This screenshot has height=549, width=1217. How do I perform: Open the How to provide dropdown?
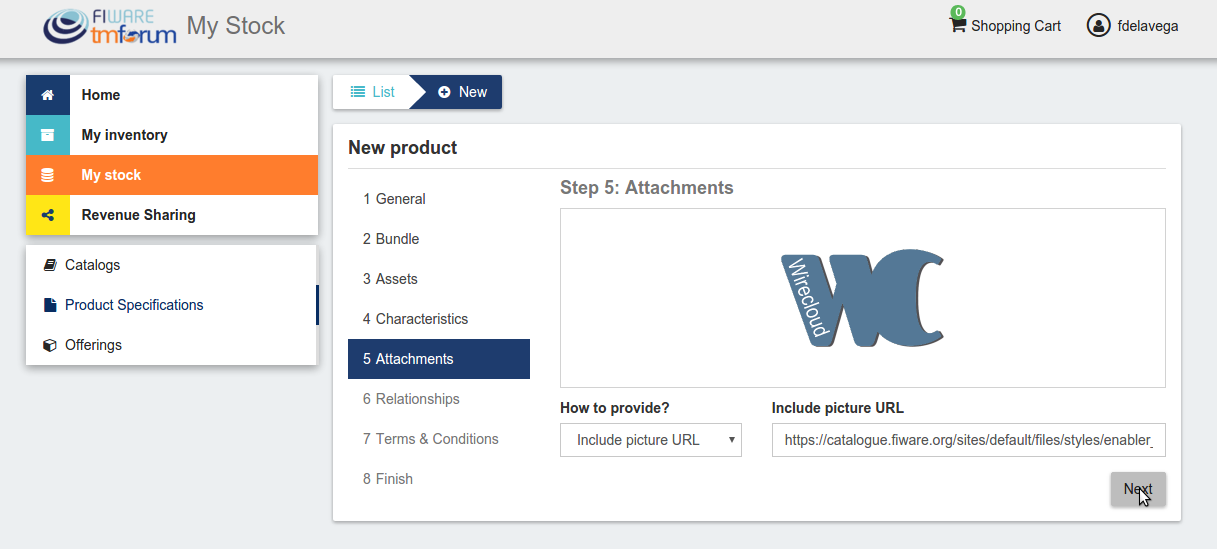[x=651, y=440]
